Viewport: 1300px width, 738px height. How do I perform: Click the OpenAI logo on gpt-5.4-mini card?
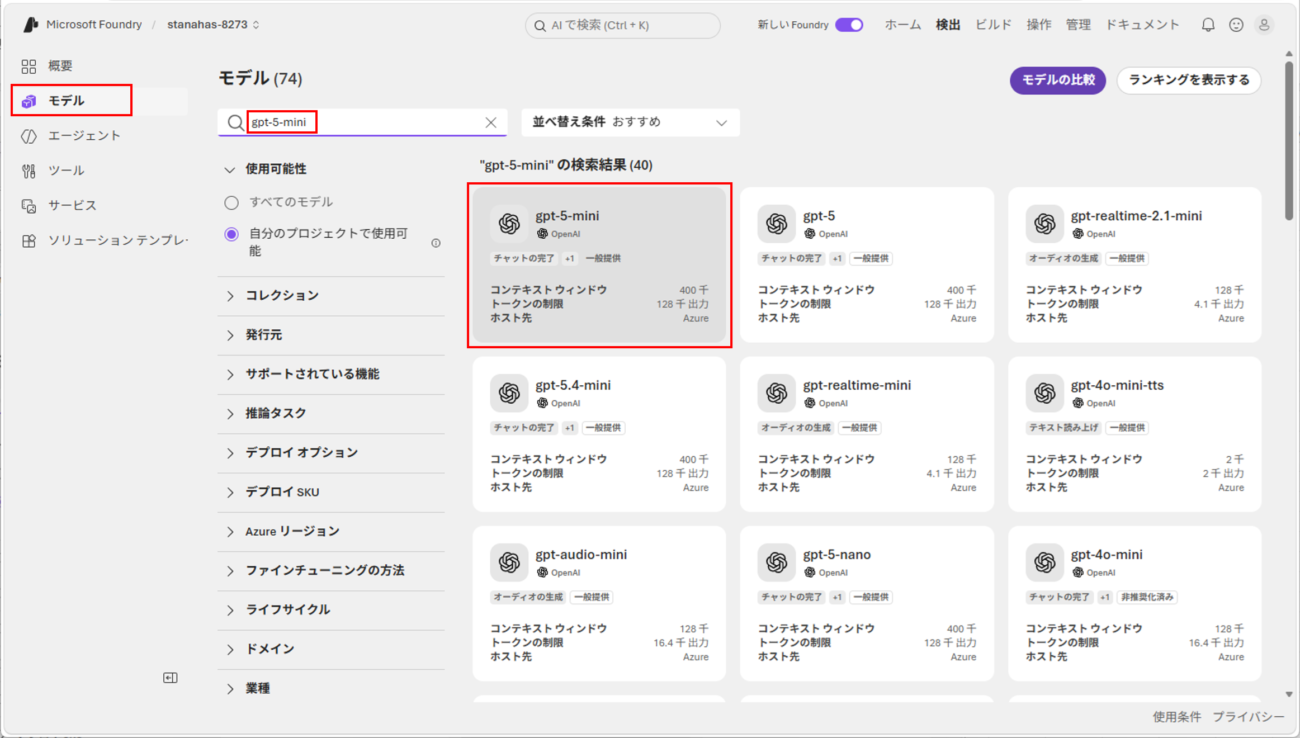509,393
